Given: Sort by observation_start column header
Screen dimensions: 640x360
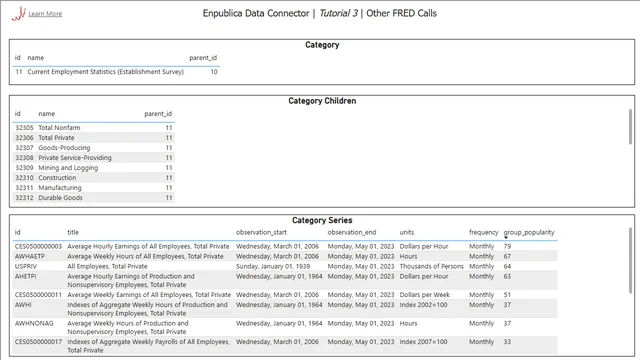Looking at the screenshot, I should (x=261, y=232).
